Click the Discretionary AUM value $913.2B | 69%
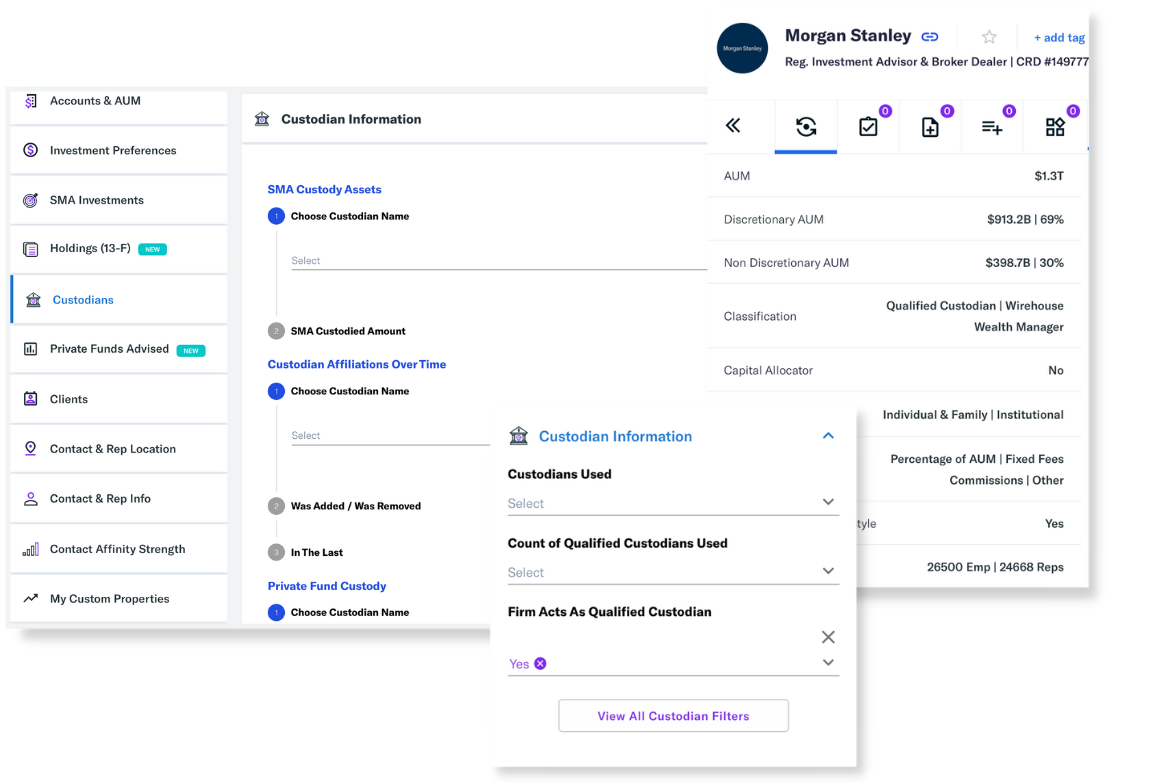This screenshot has height=783, width=1150. 1025,219
